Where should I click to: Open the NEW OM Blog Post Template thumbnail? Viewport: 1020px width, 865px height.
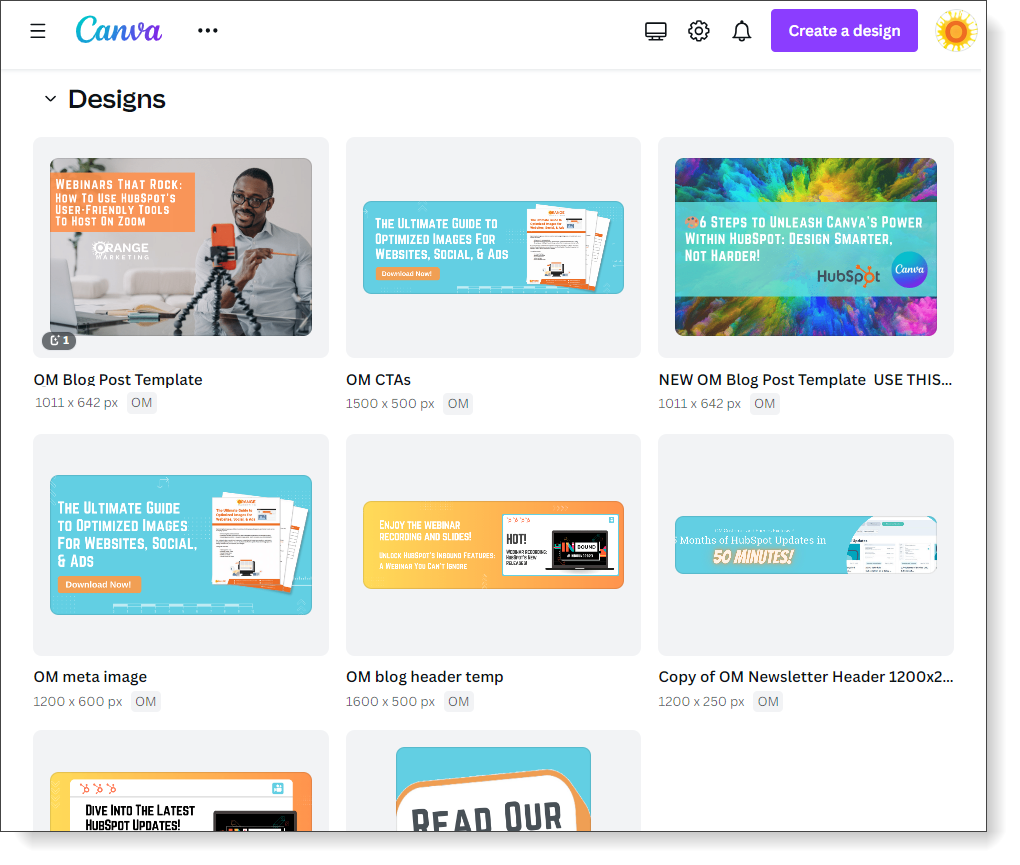tap(805, 247)
